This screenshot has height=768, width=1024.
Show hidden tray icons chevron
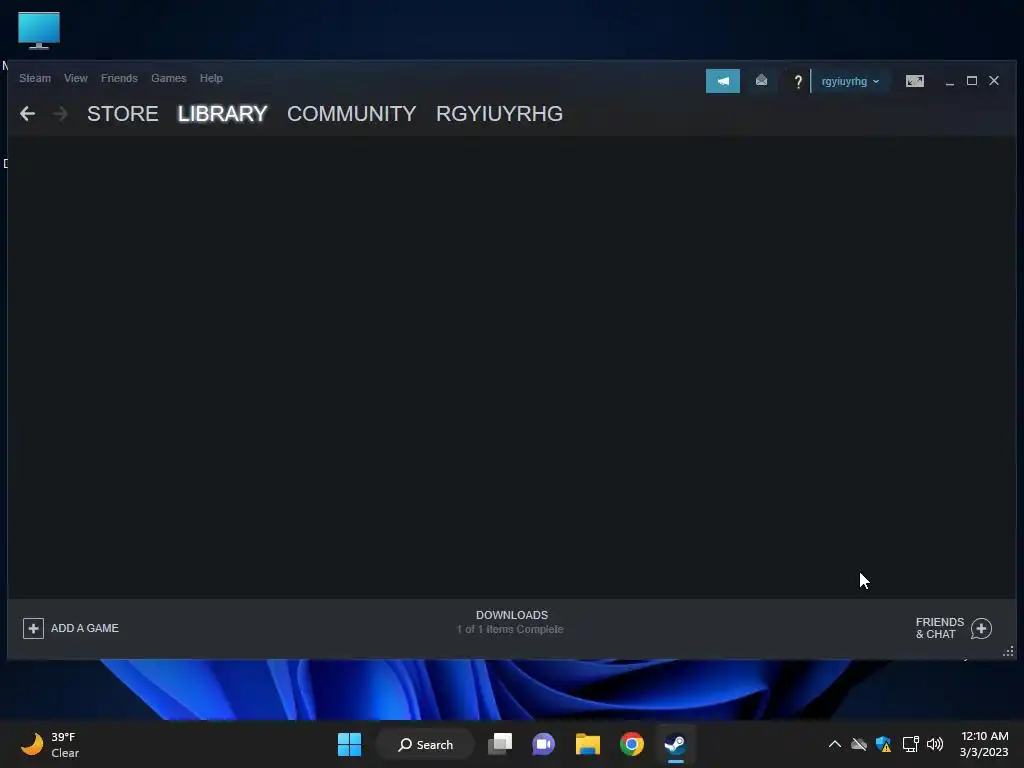pyautogui.click(x=835, y=744)
